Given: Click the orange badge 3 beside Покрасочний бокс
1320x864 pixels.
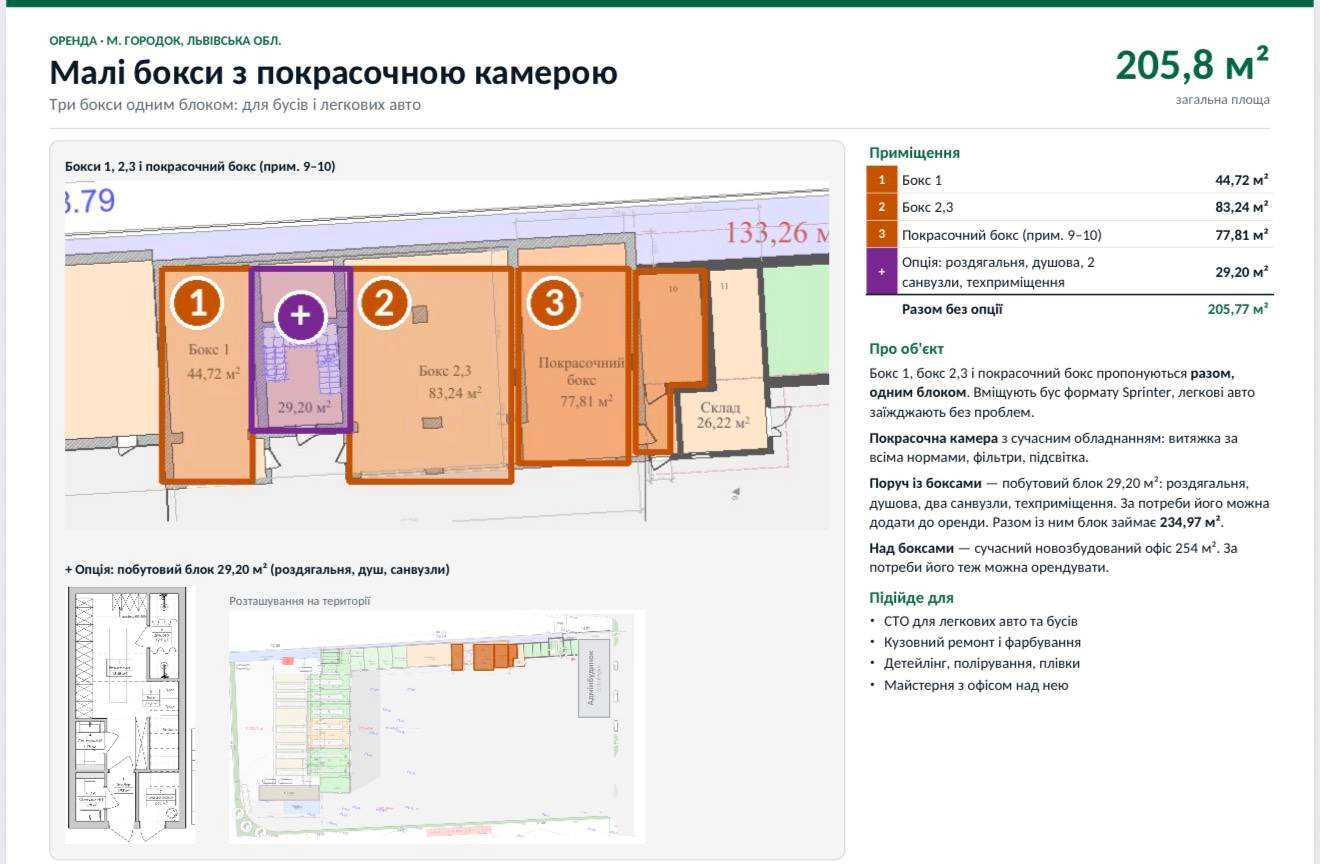Looking at the screenshot, I should (881, 235).
